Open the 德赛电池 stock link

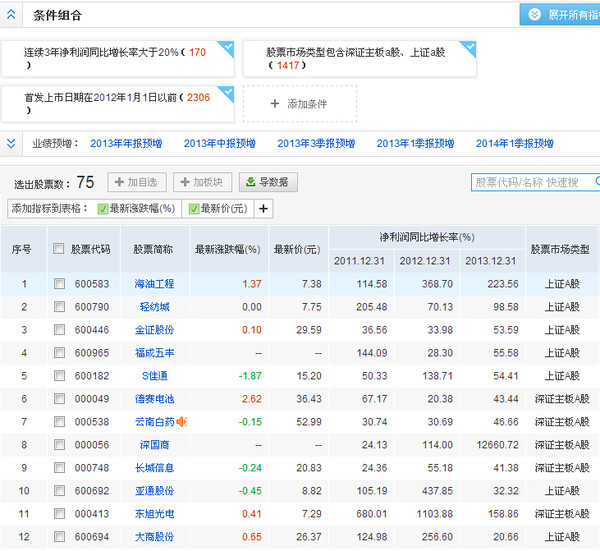155,399
